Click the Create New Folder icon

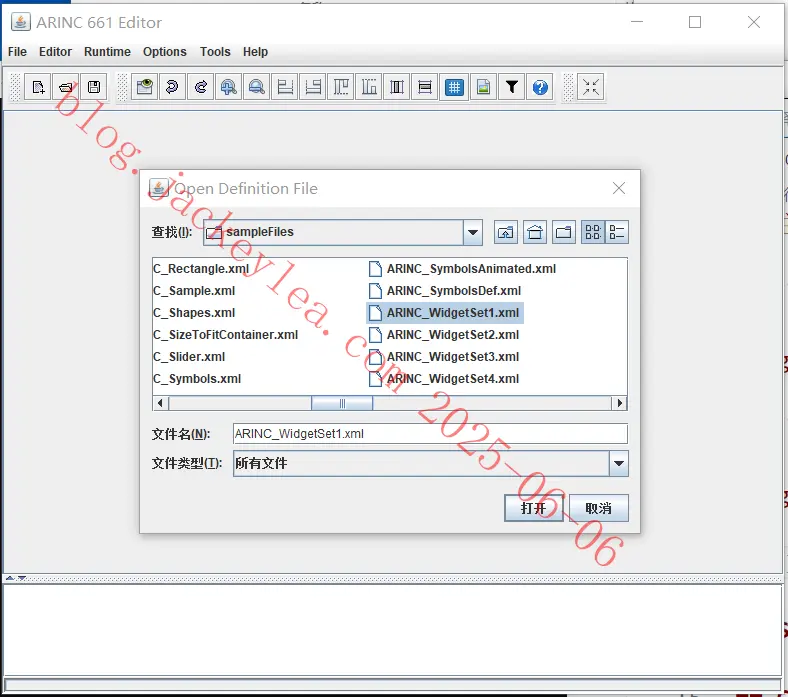point(564,232)
